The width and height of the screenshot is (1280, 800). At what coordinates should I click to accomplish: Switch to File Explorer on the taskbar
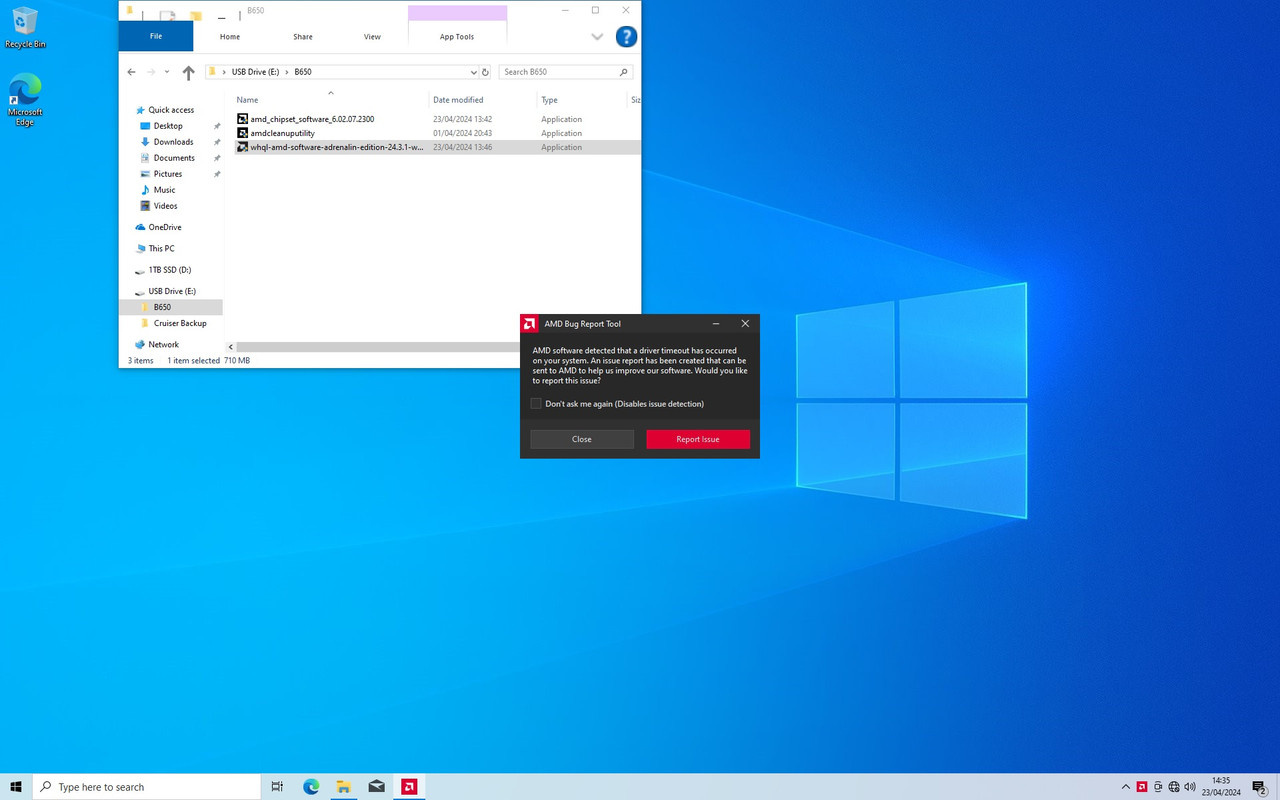(x=343, y=787)
